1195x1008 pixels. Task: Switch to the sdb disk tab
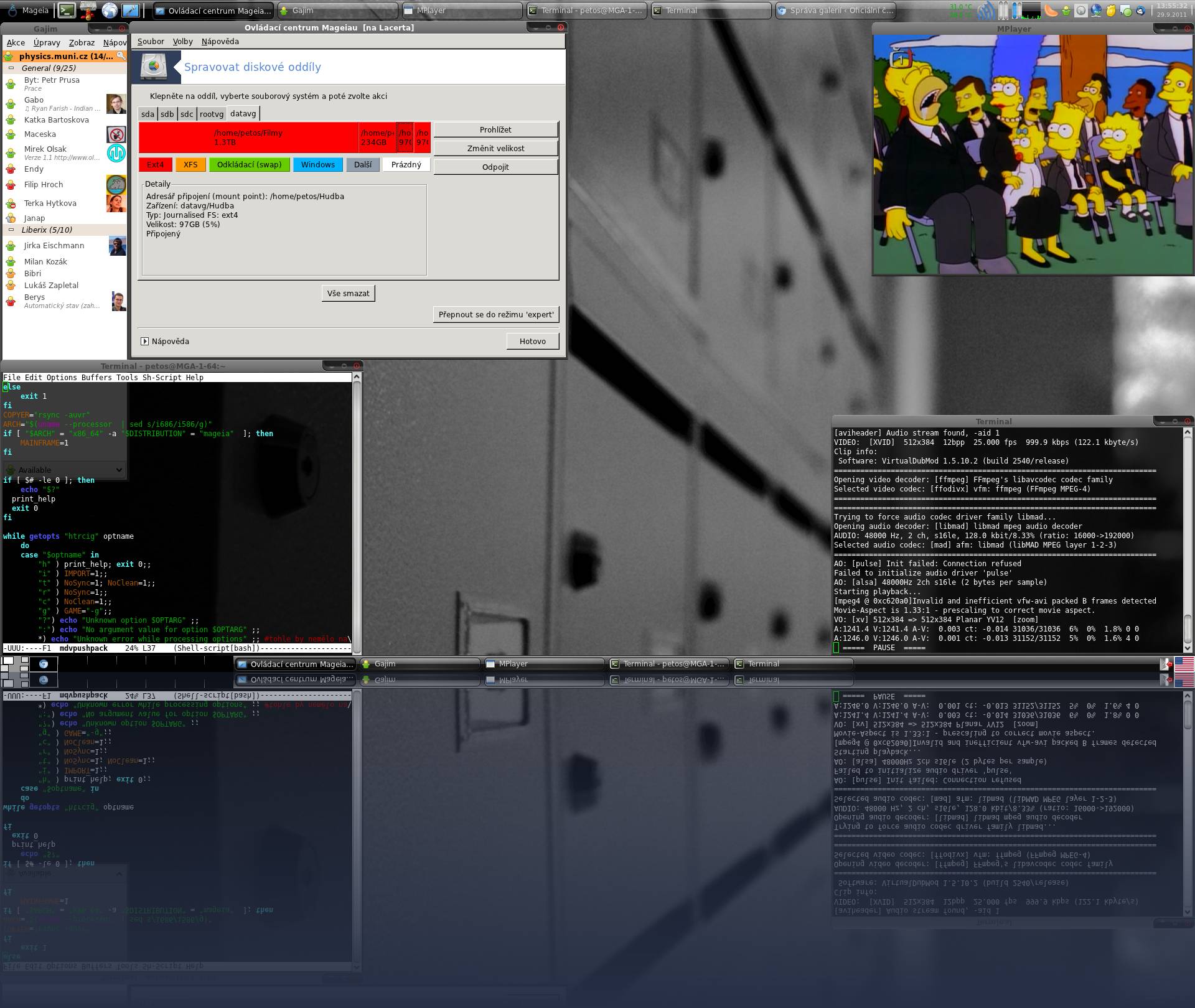point(167,114)
